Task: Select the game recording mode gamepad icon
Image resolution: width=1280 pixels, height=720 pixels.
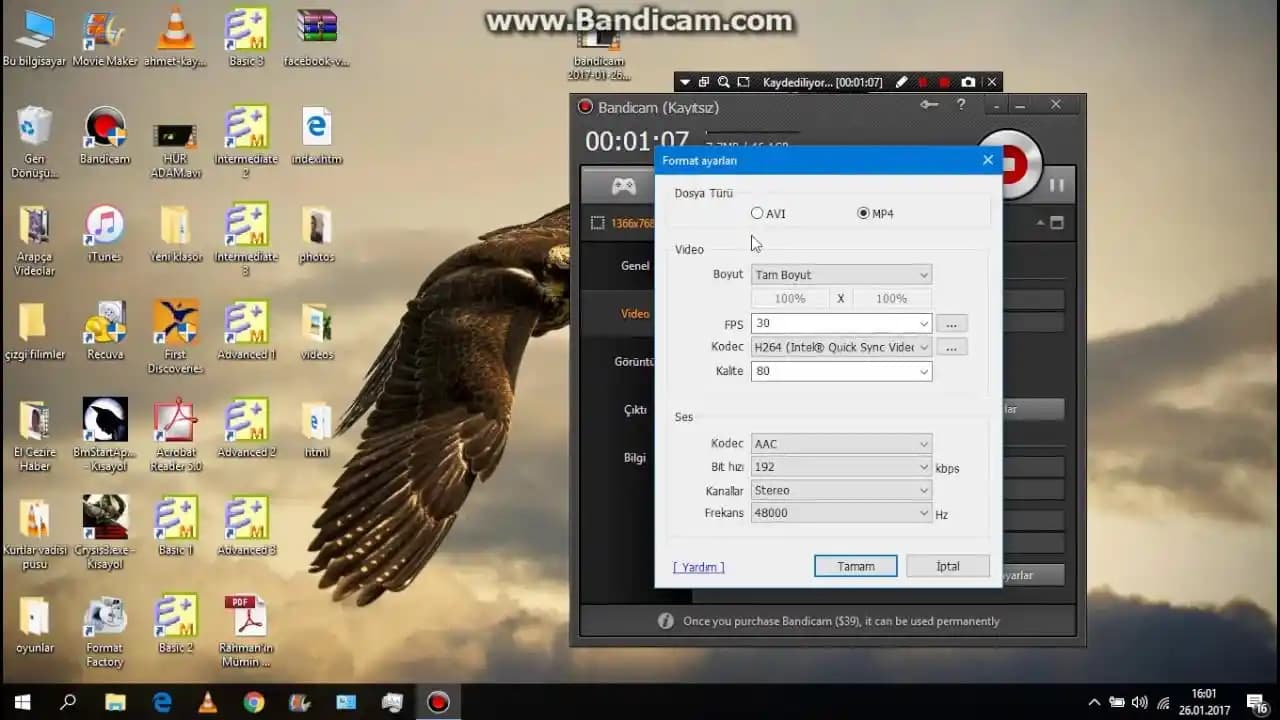Action: click(x=624, y=186)
